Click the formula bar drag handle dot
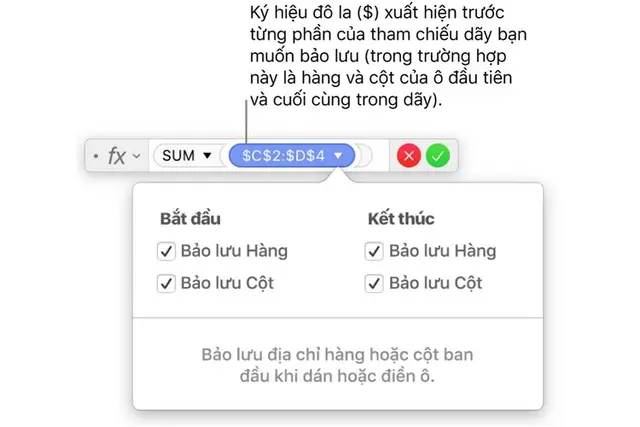The width and height of the screenshot is (640, 427). 96,156
